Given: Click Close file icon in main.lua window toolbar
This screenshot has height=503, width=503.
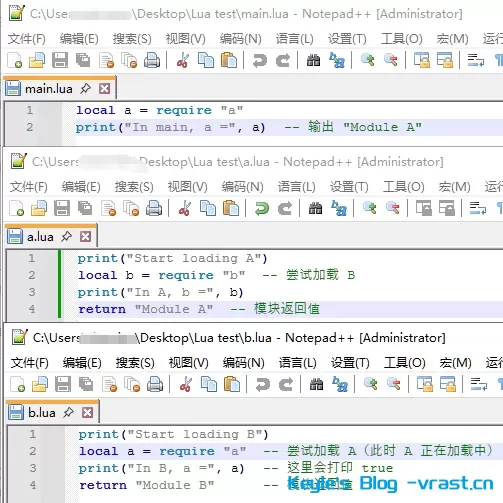Looking at the screenshot, I should (107, 61).
